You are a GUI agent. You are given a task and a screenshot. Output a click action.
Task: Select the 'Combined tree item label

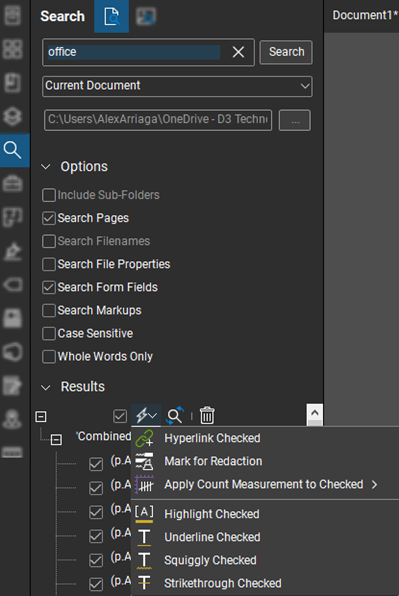click(103, 437)
